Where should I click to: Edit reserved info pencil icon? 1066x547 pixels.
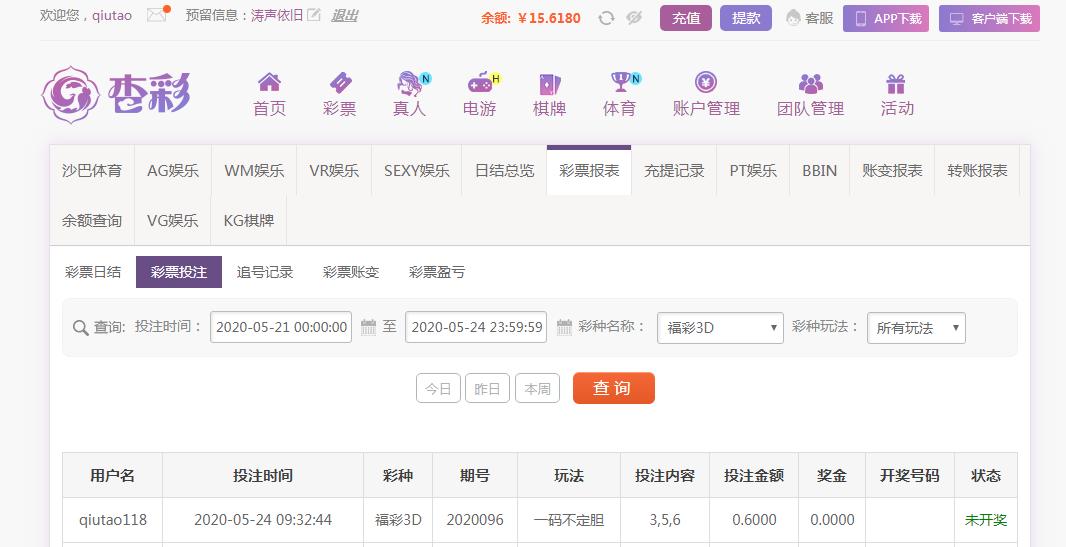point(313,15)
